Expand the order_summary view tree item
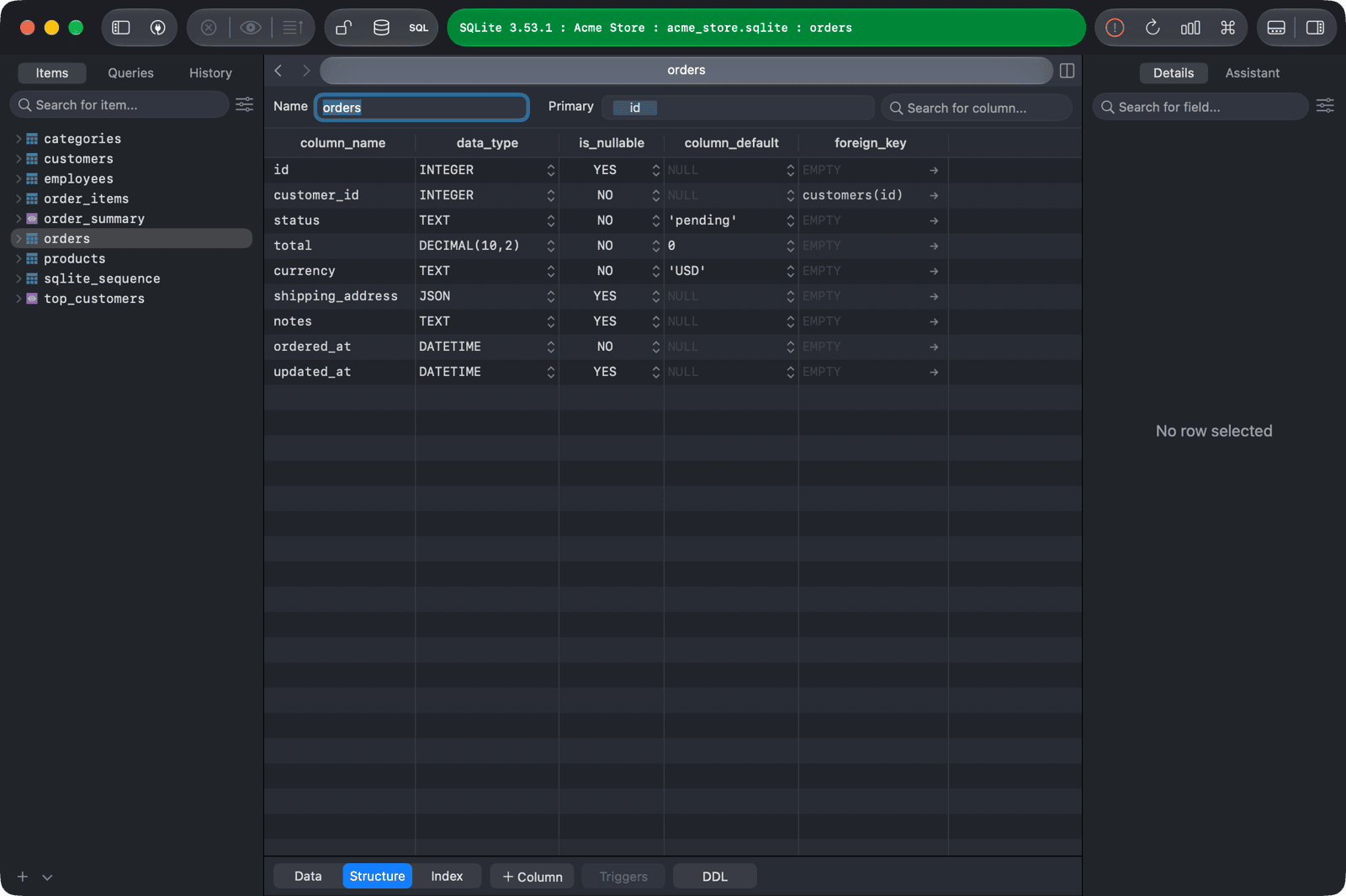 (19, 219)
